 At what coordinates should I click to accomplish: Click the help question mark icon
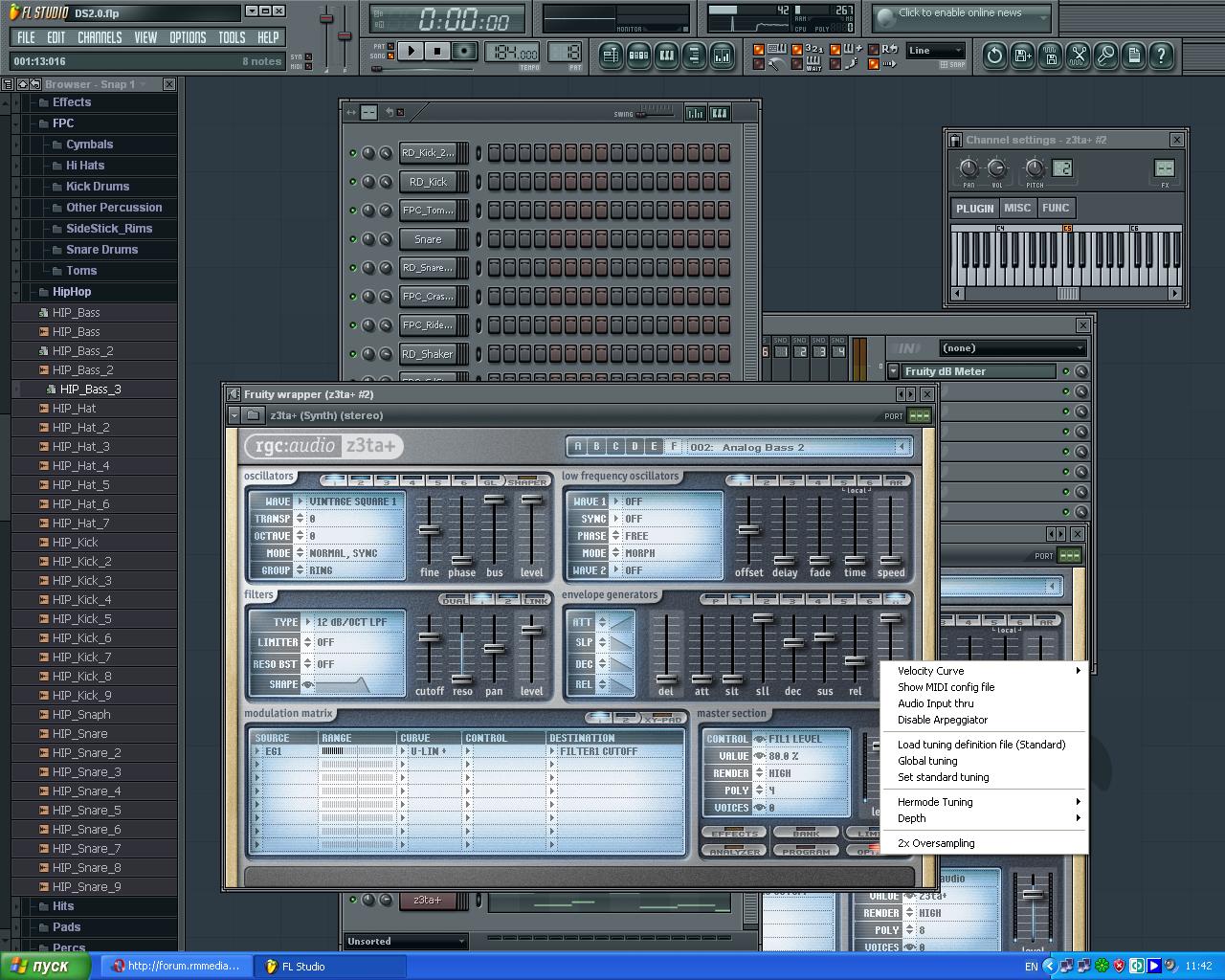[x=1161, y=56]
